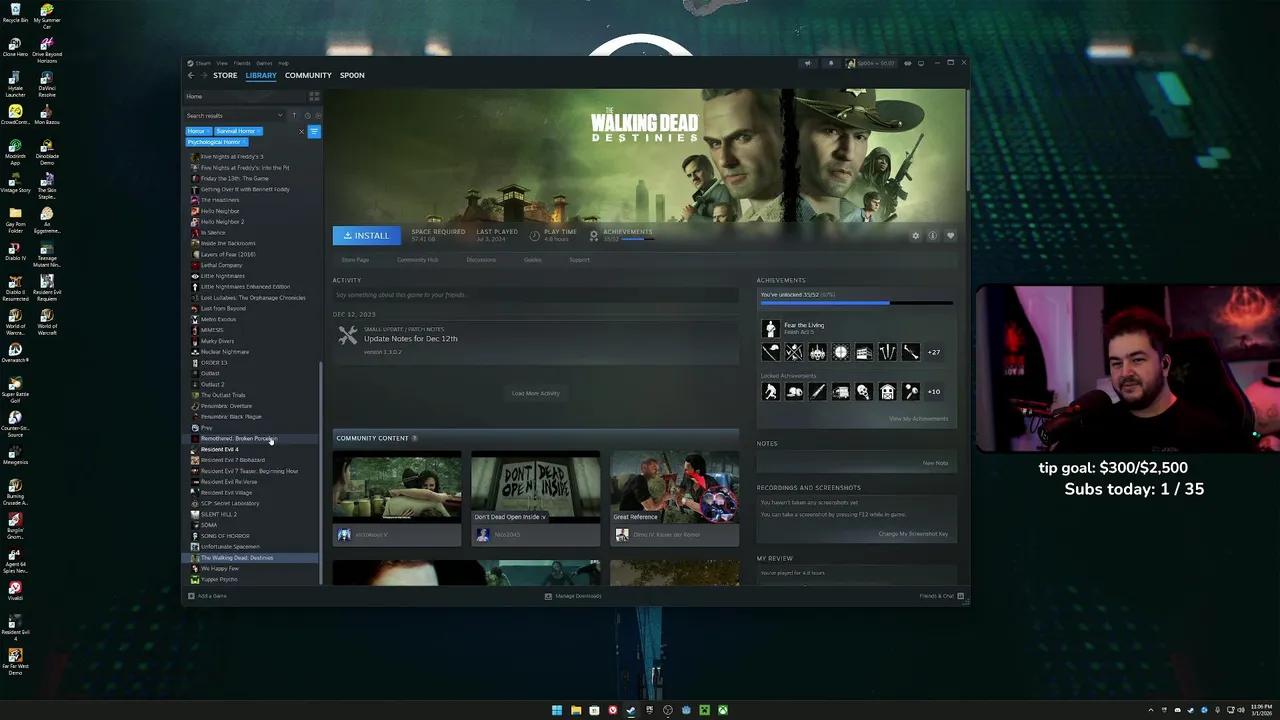Open File Explorer from the taskbar
Image resolution: width=1280 pixels, height=720 pixels.
click(576, 710)
